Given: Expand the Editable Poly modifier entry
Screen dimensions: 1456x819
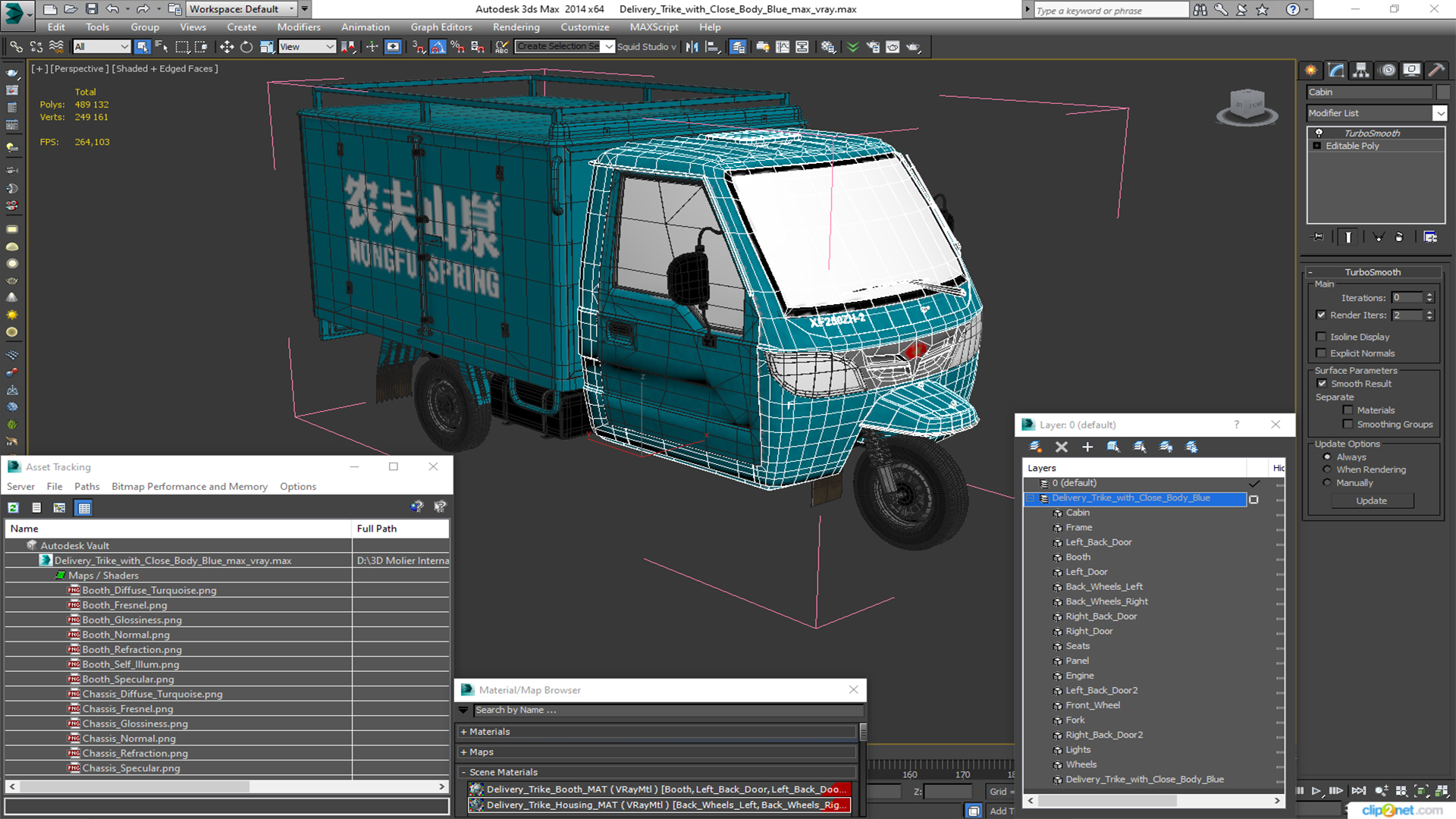Looking at the screenshot, I should point(1317,146).
